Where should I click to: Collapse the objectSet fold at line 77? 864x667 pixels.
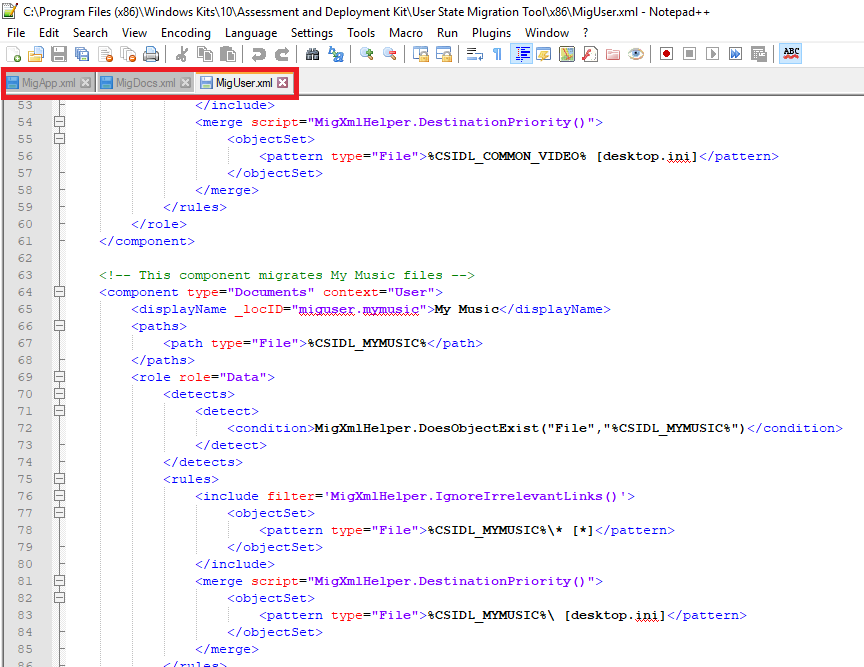(x=60, y=513)
